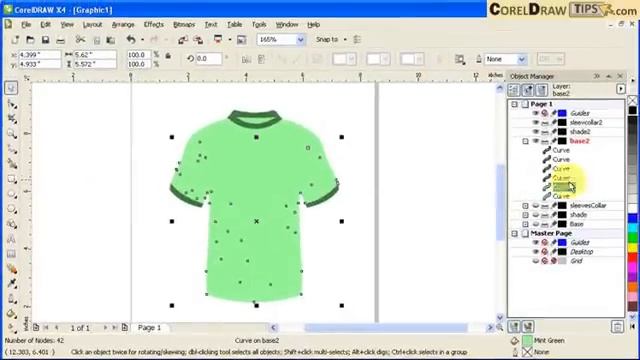Toggle the Grid layer visibility eye

536,261
